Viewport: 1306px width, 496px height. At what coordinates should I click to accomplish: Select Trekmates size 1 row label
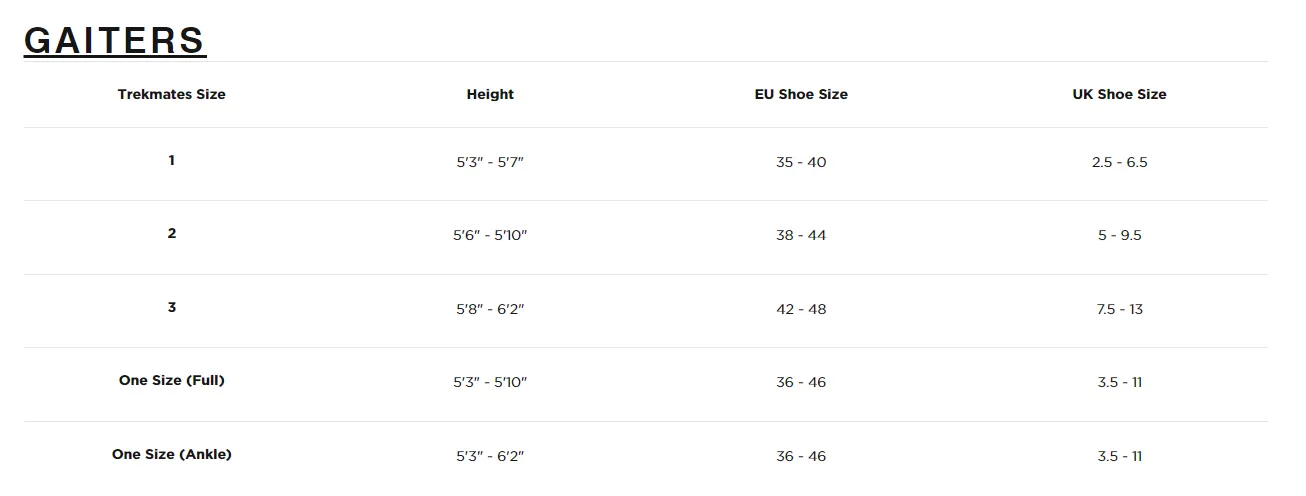click(x=172, y=160)
